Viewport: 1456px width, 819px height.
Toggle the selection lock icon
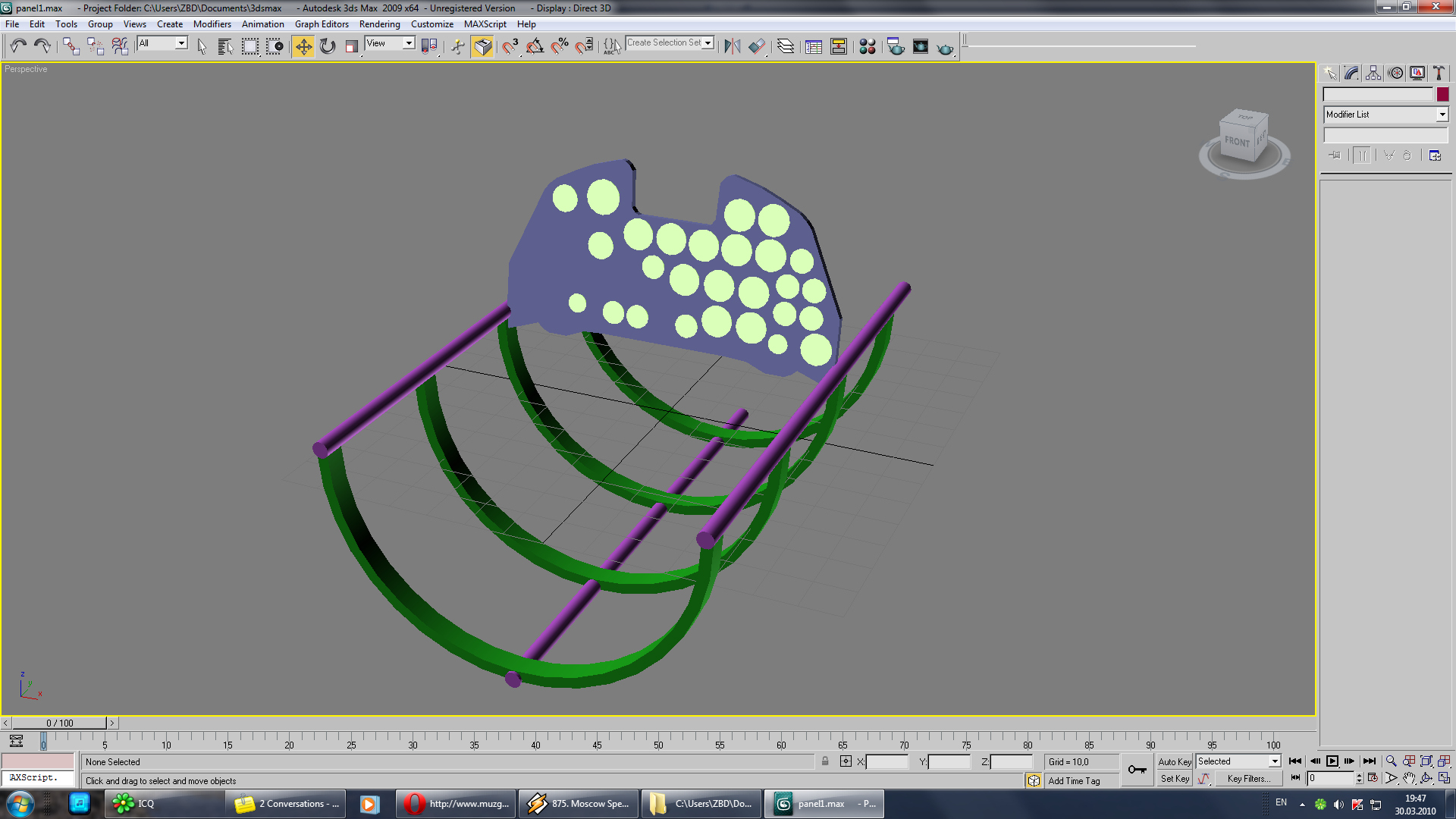point(825,761)
